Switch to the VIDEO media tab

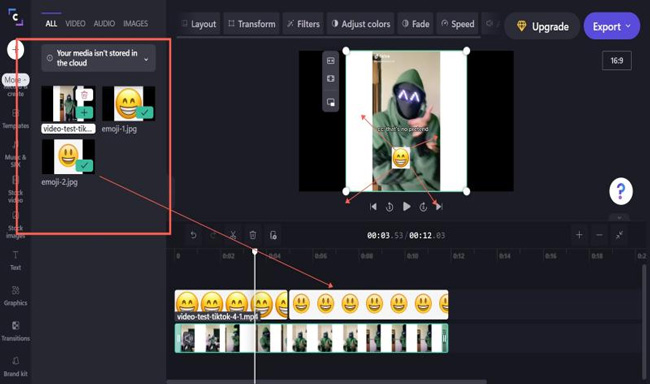75,24
